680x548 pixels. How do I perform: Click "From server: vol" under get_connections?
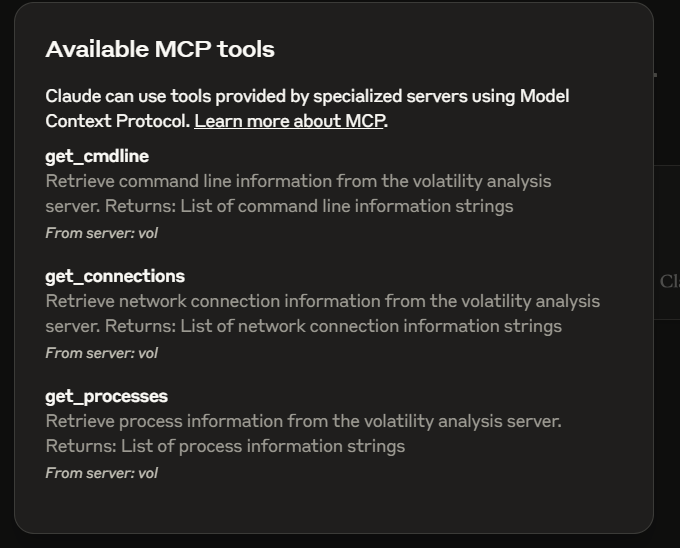101,353
